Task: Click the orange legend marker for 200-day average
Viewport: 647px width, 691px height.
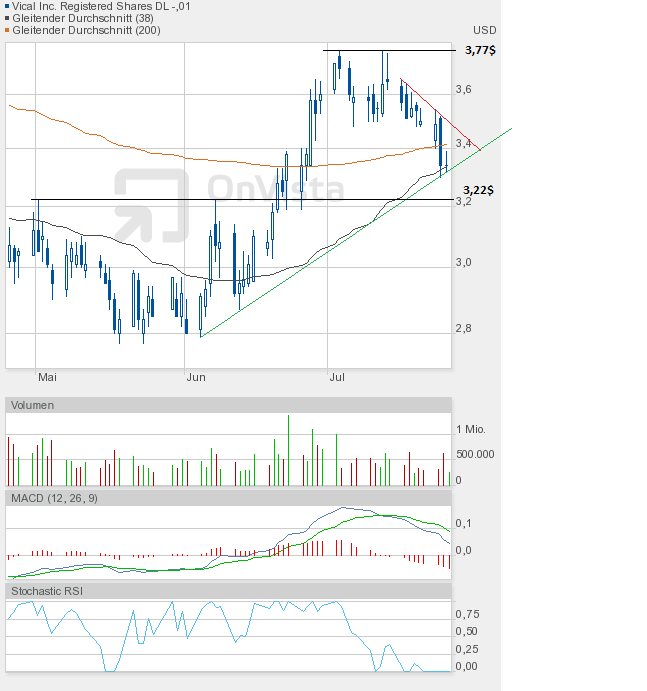Action: [7, 30]
